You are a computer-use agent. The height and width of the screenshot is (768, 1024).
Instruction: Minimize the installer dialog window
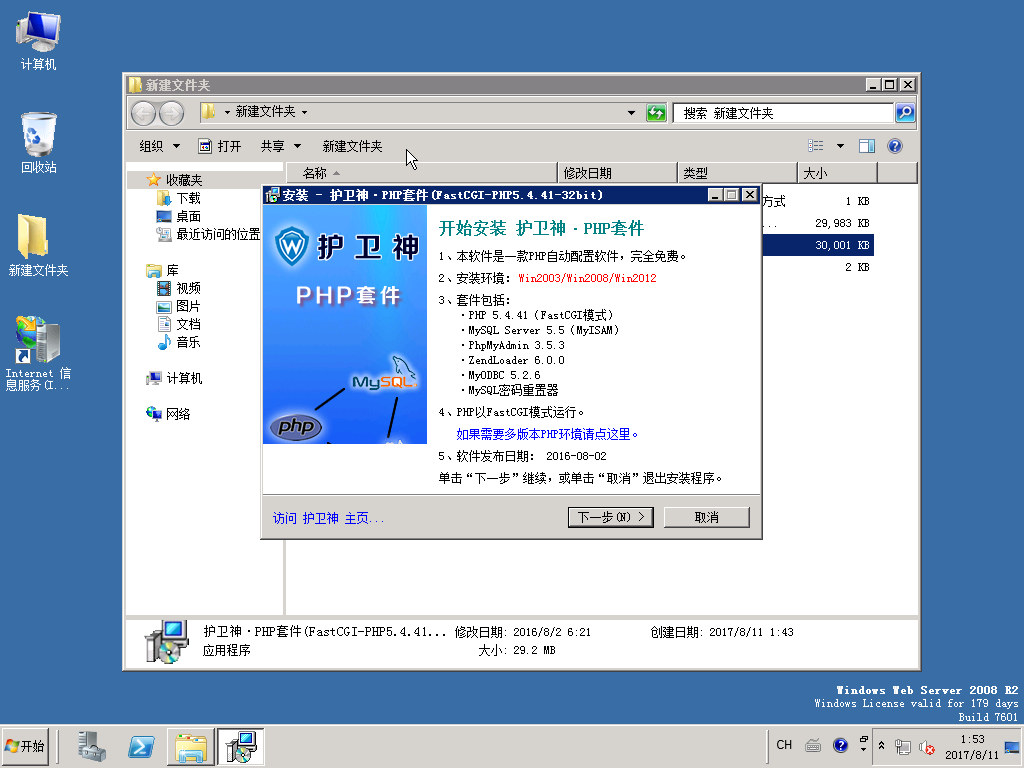pyautogui.click(x=715, y=195)
